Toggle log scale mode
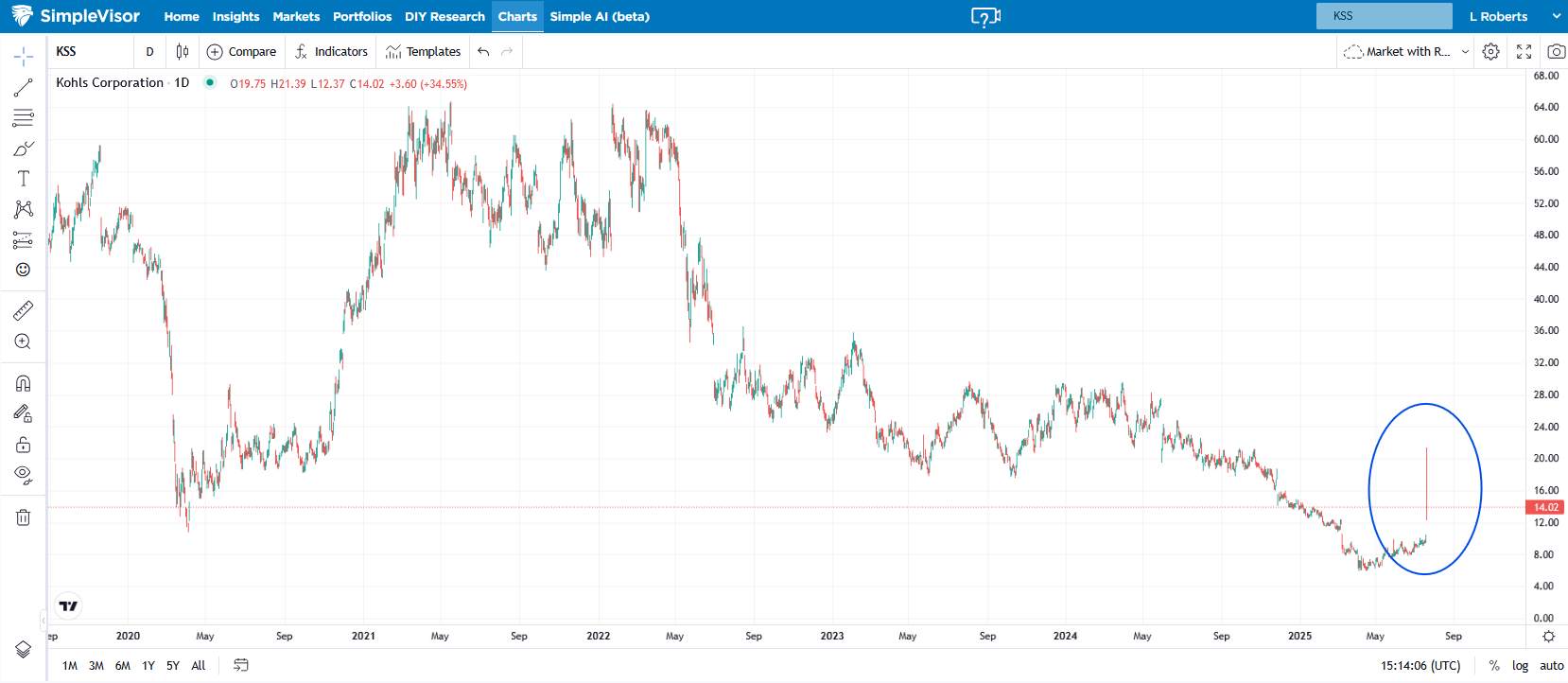The image size is (1568, 683). point(1520,665)
